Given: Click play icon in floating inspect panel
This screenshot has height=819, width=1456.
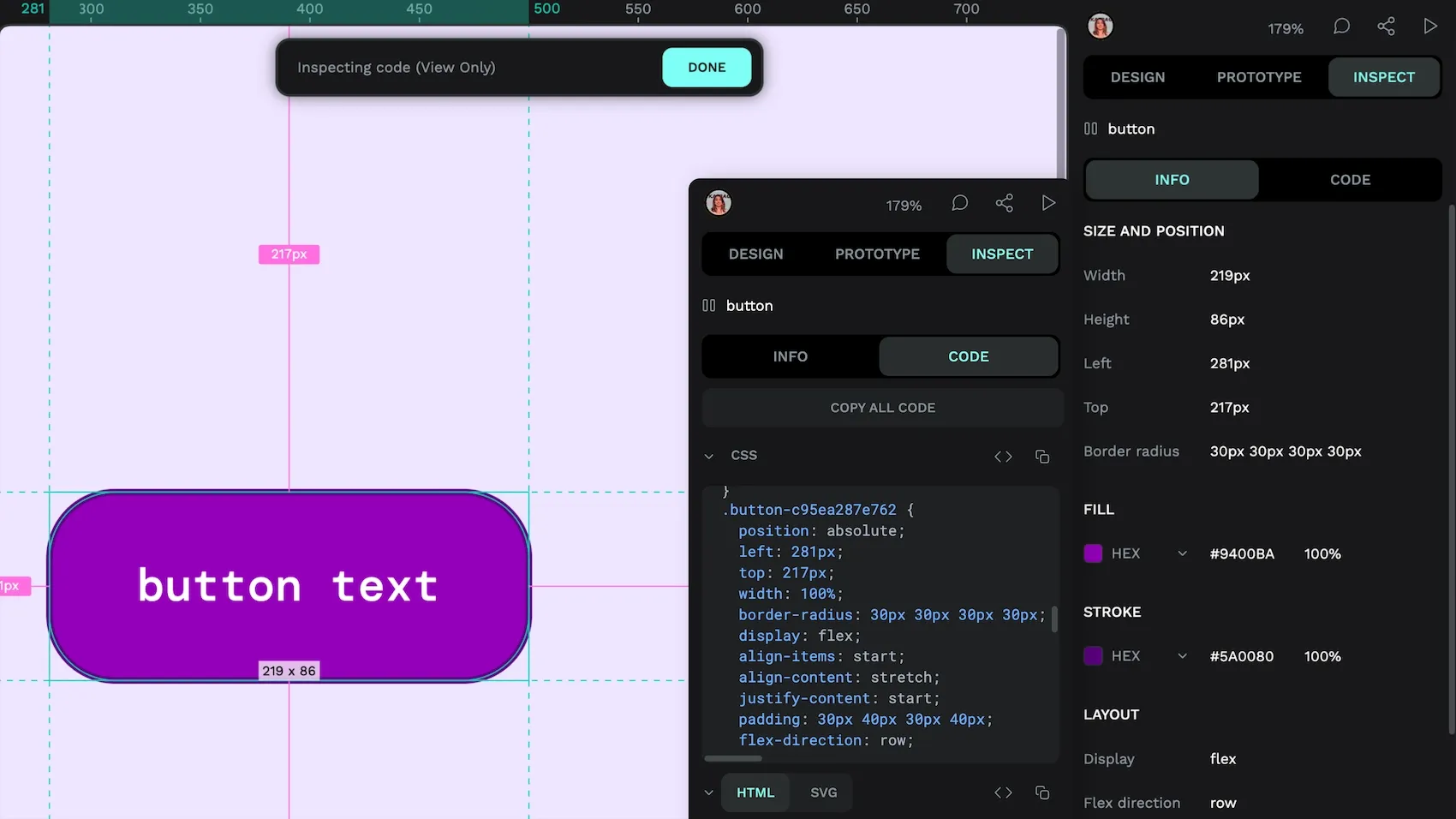Looking at the screenshot, I should point(1047,203).
